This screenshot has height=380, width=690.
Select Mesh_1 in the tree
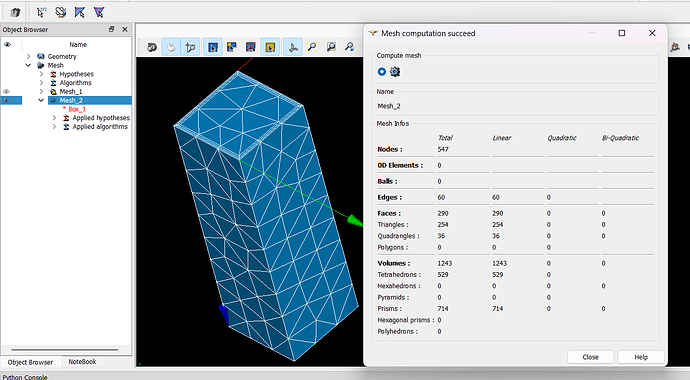71,91
